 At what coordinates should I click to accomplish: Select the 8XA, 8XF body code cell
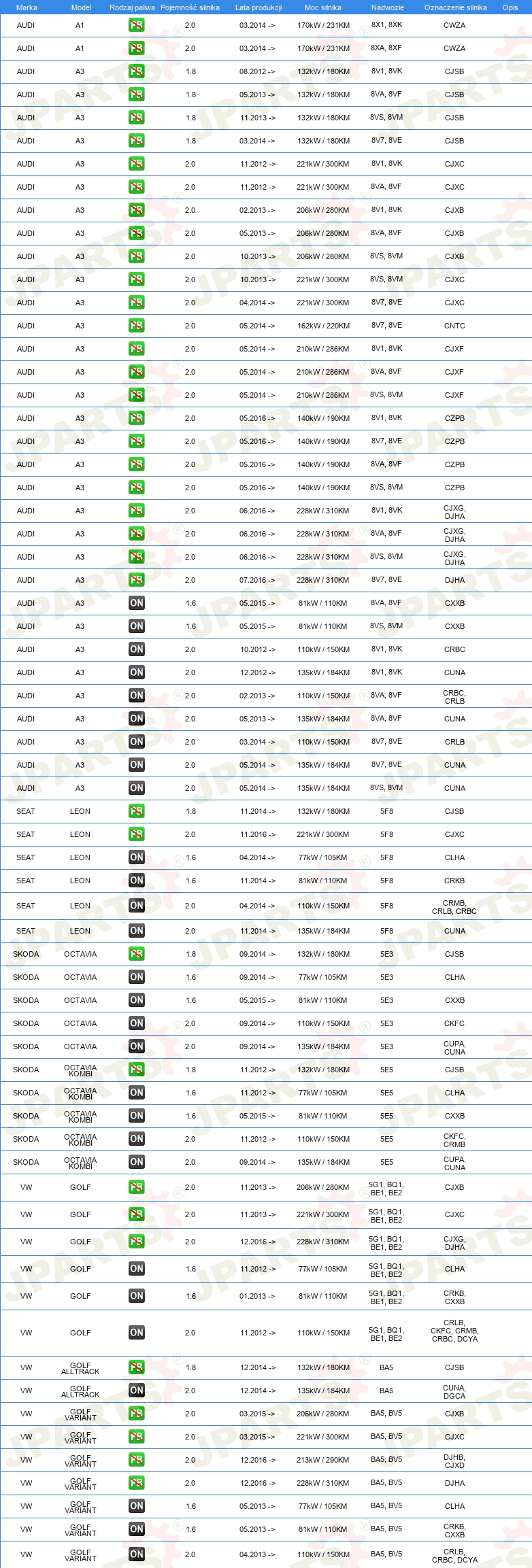[x=386, y=48]
